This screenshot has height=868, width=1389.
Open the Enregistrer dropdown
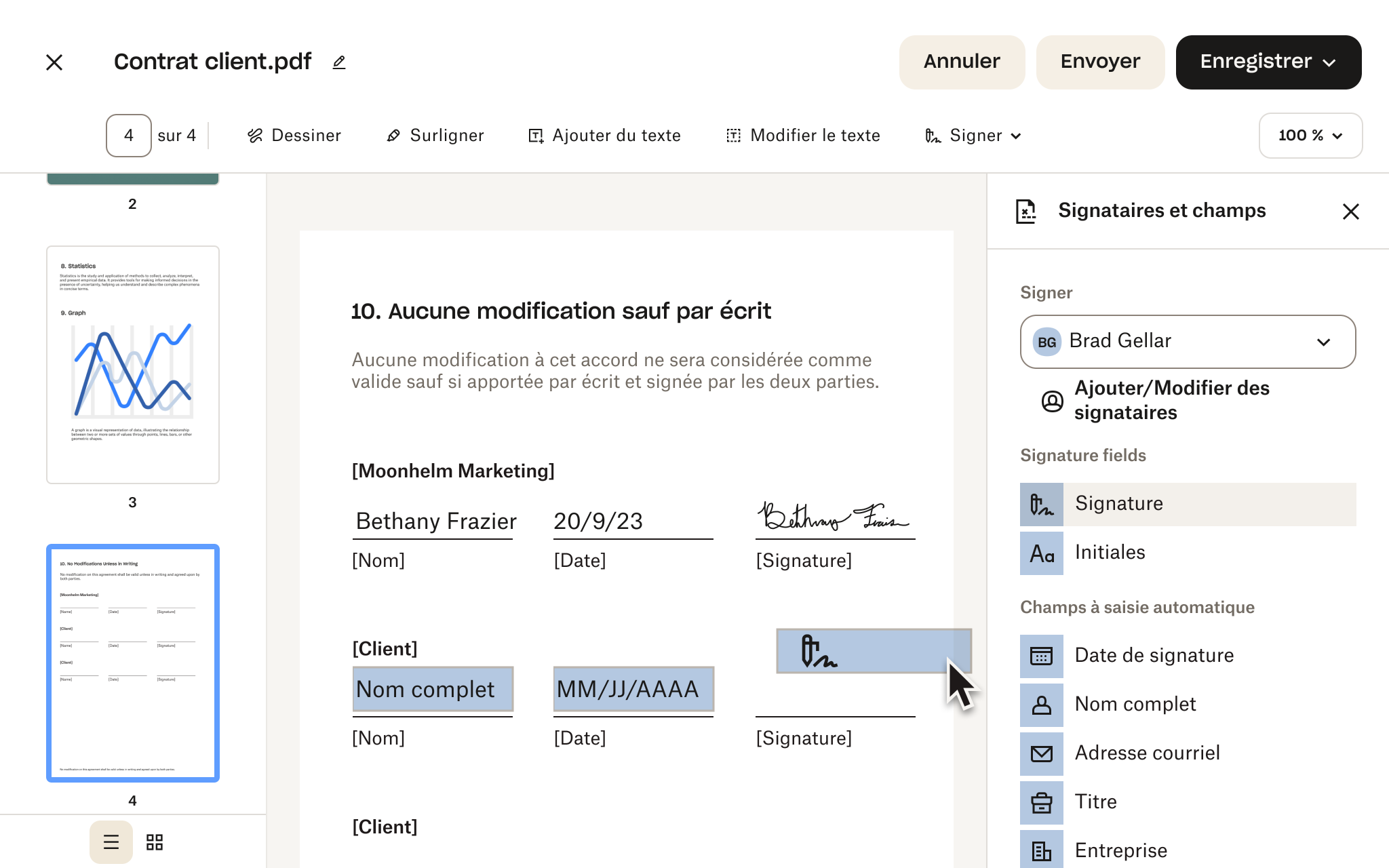pyautogui.click(x=1268, y=62)
